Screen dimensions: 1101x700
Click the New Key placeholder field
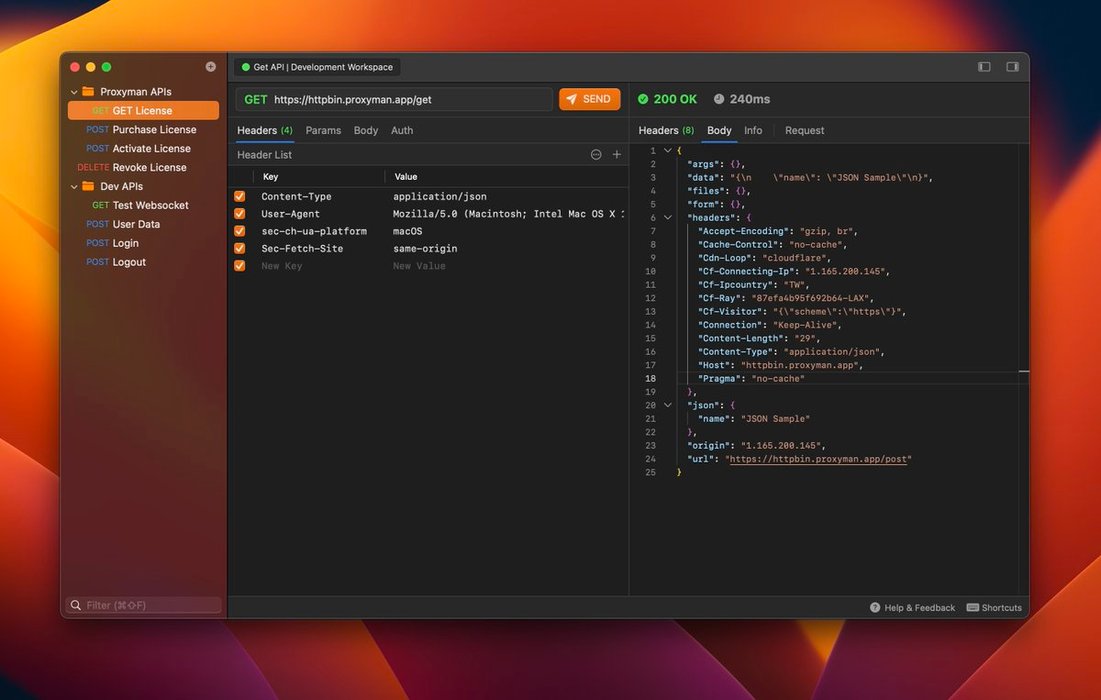click(x=282, y=266)
